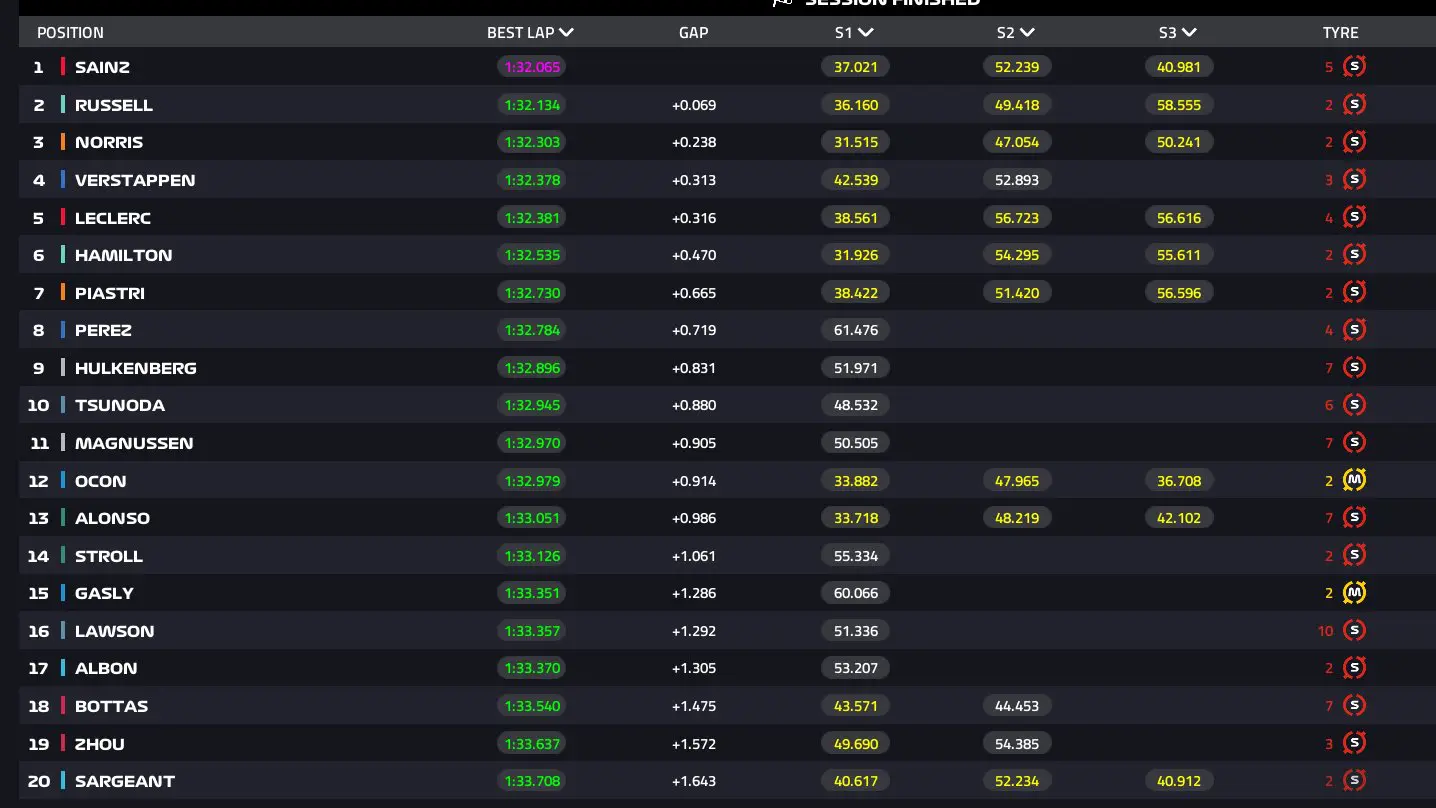
Task: Select driver name ALONSO
Action: click(x=112, y=518)
